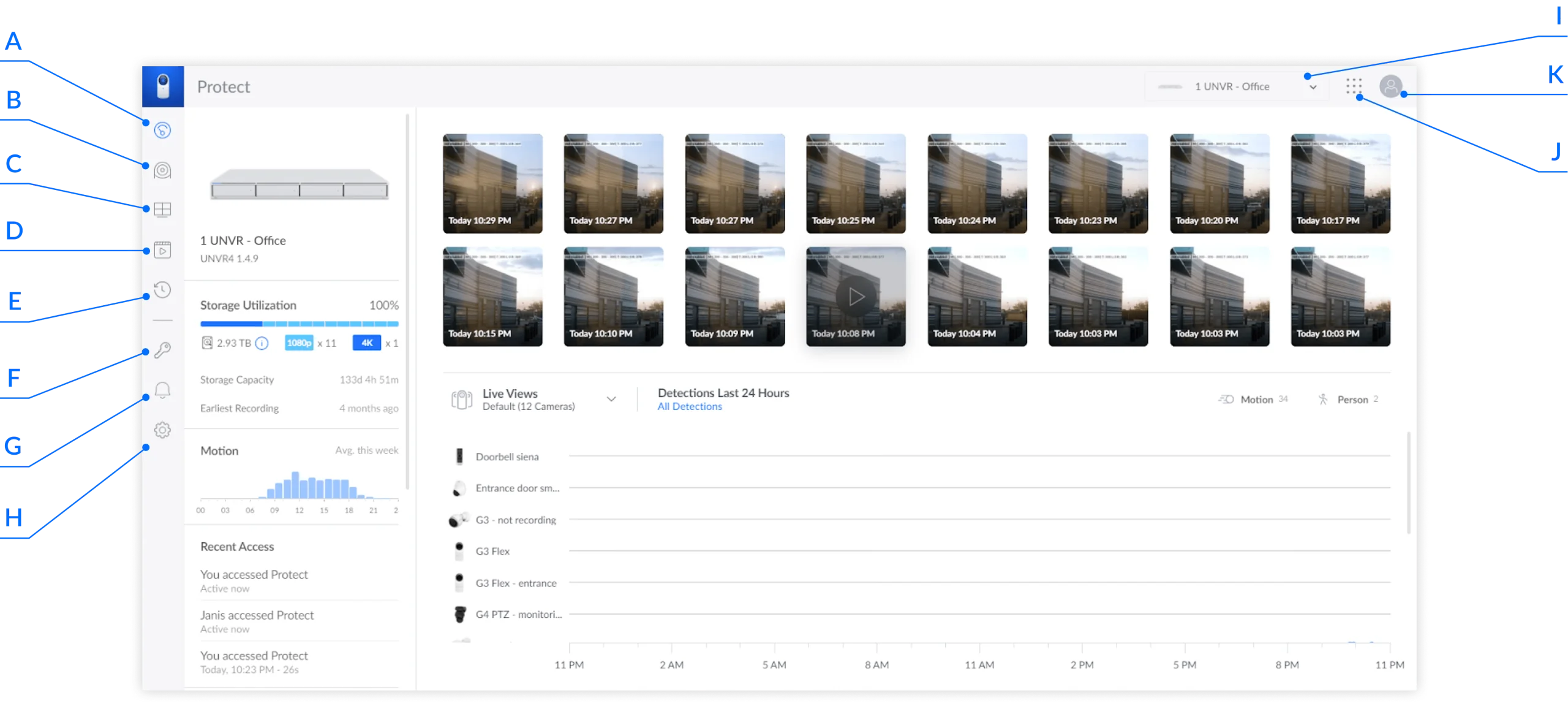Toggle the Person detections filter
The width and height of the screenshot is (1568, 725).
click(x=1347, y=400)
